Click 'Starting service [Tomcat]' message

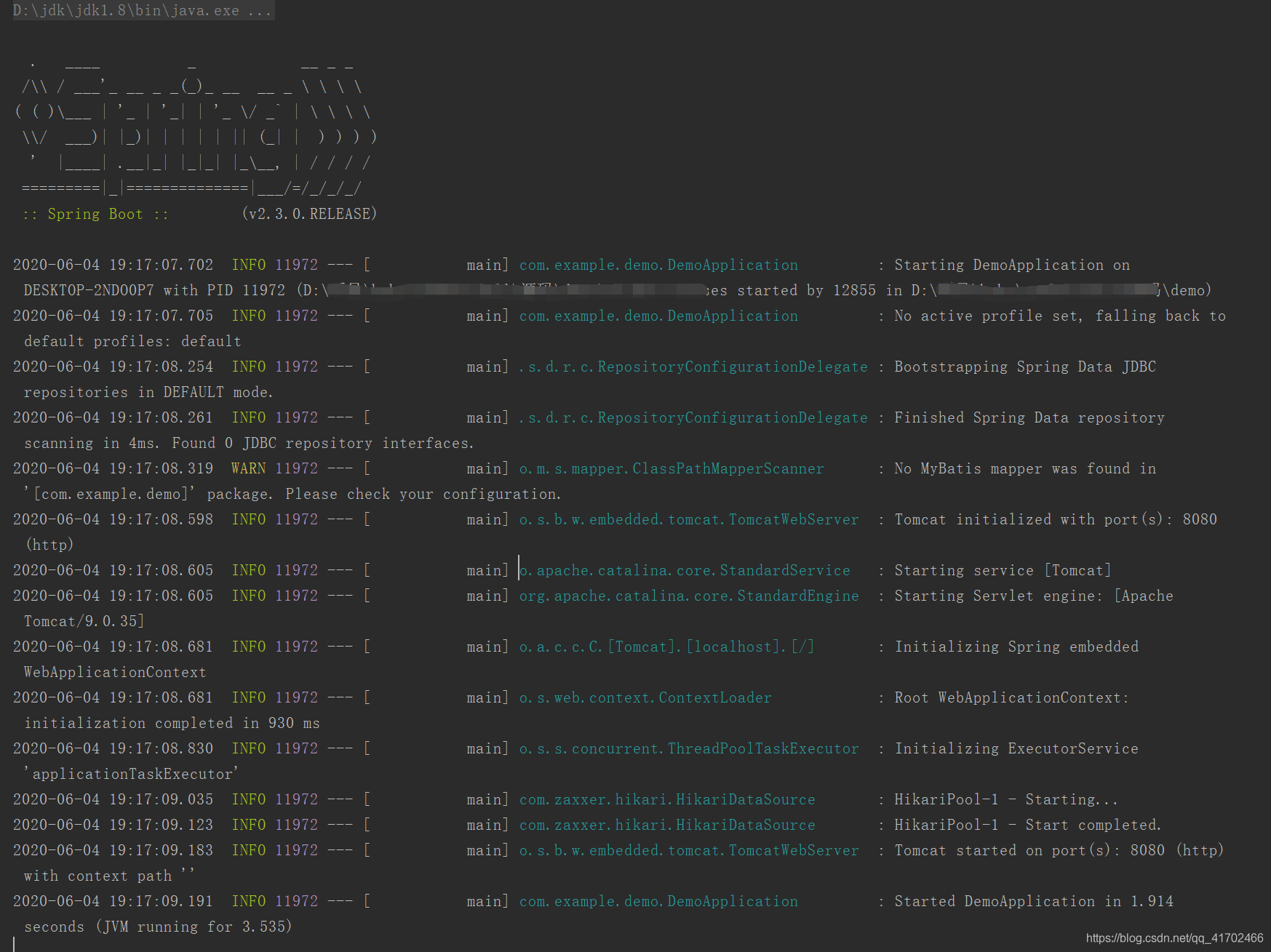pyautogui.click(x=1003, y=570)
